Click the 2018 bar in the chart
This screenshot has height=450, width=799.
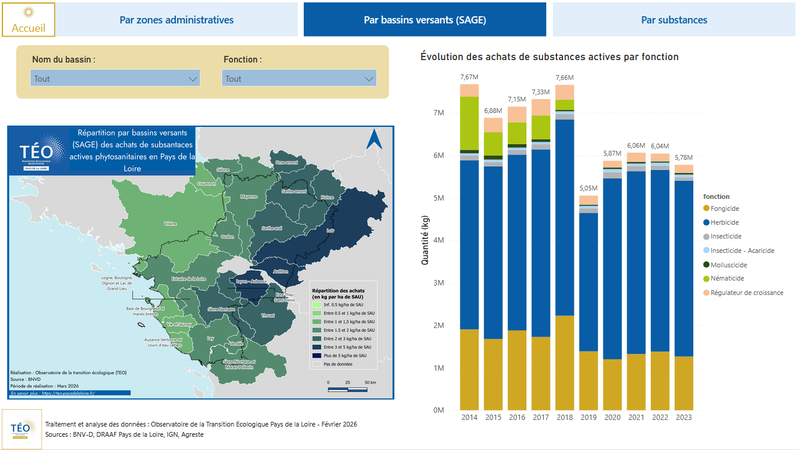point(565,247)
